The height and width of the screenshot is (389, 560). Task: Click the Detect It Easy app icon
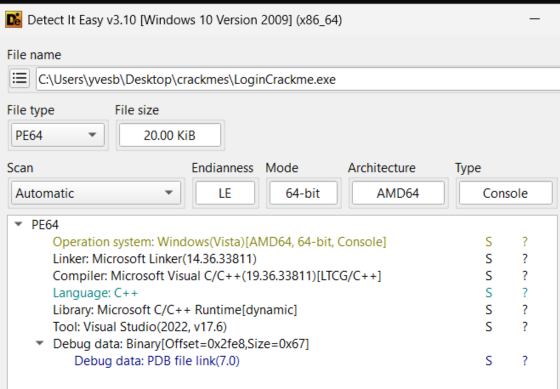[14, 20]
